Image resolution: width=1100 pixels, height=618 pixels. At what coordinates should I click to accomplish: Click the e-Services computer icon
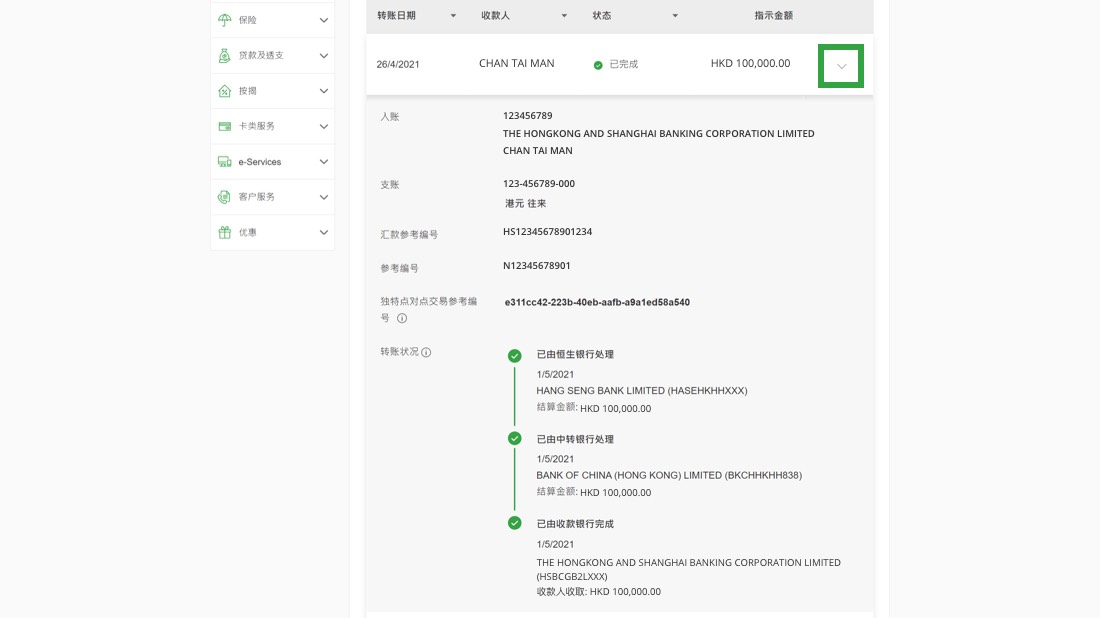224,162
